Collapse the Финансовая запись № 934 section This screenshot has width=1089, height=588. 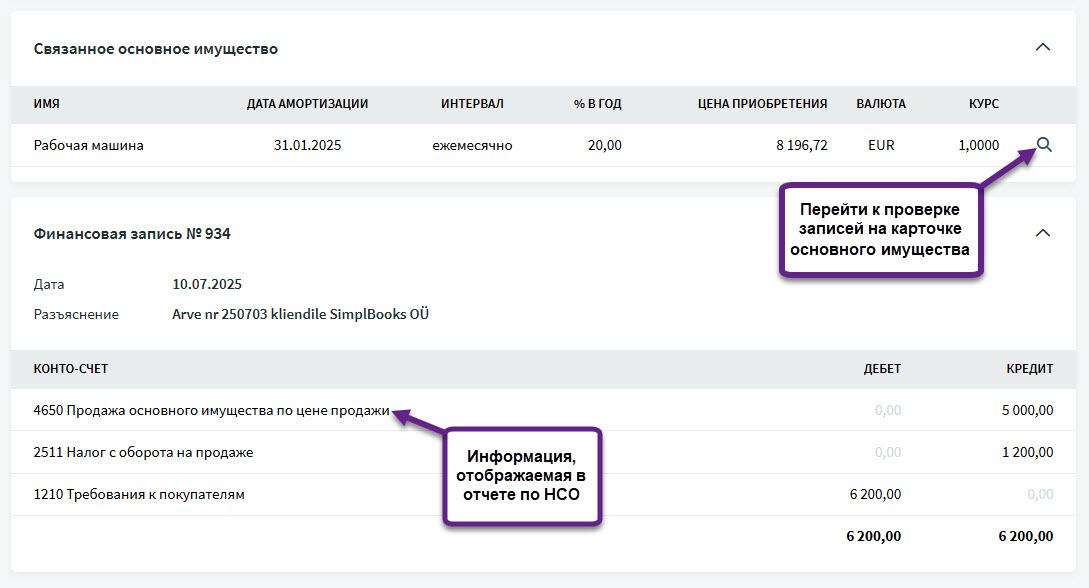coord(1043,233)
